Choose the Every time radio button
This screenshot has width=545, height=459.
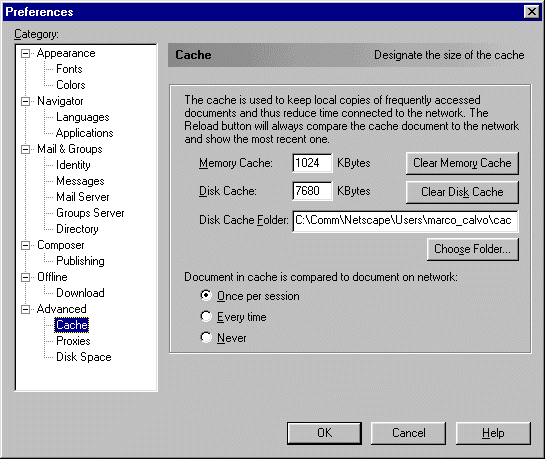(x=206, y=317)
